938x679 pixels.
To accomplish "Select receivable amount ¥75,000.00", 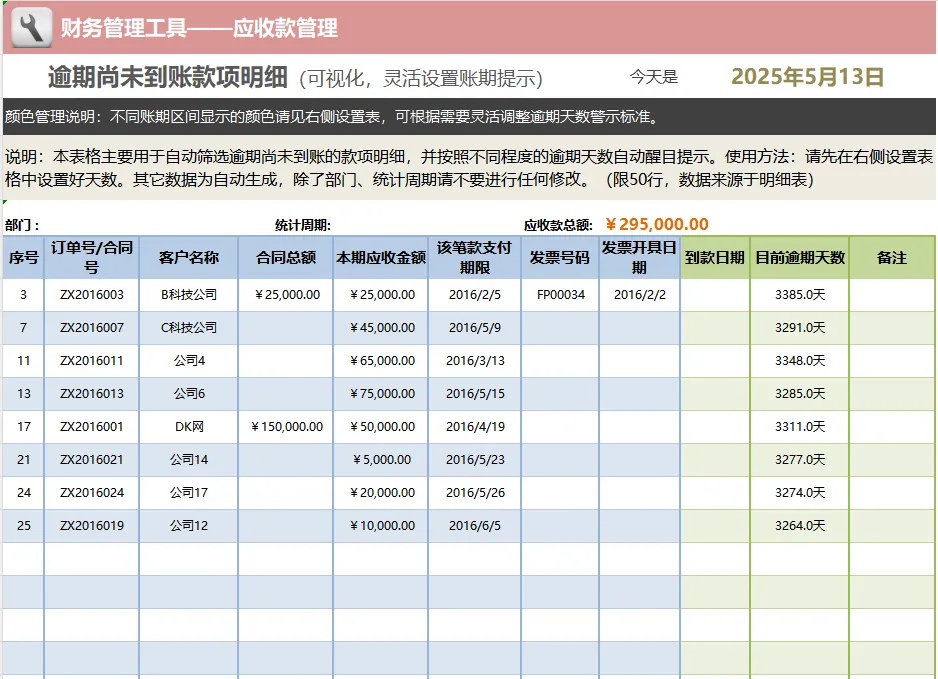I will 382,394.
